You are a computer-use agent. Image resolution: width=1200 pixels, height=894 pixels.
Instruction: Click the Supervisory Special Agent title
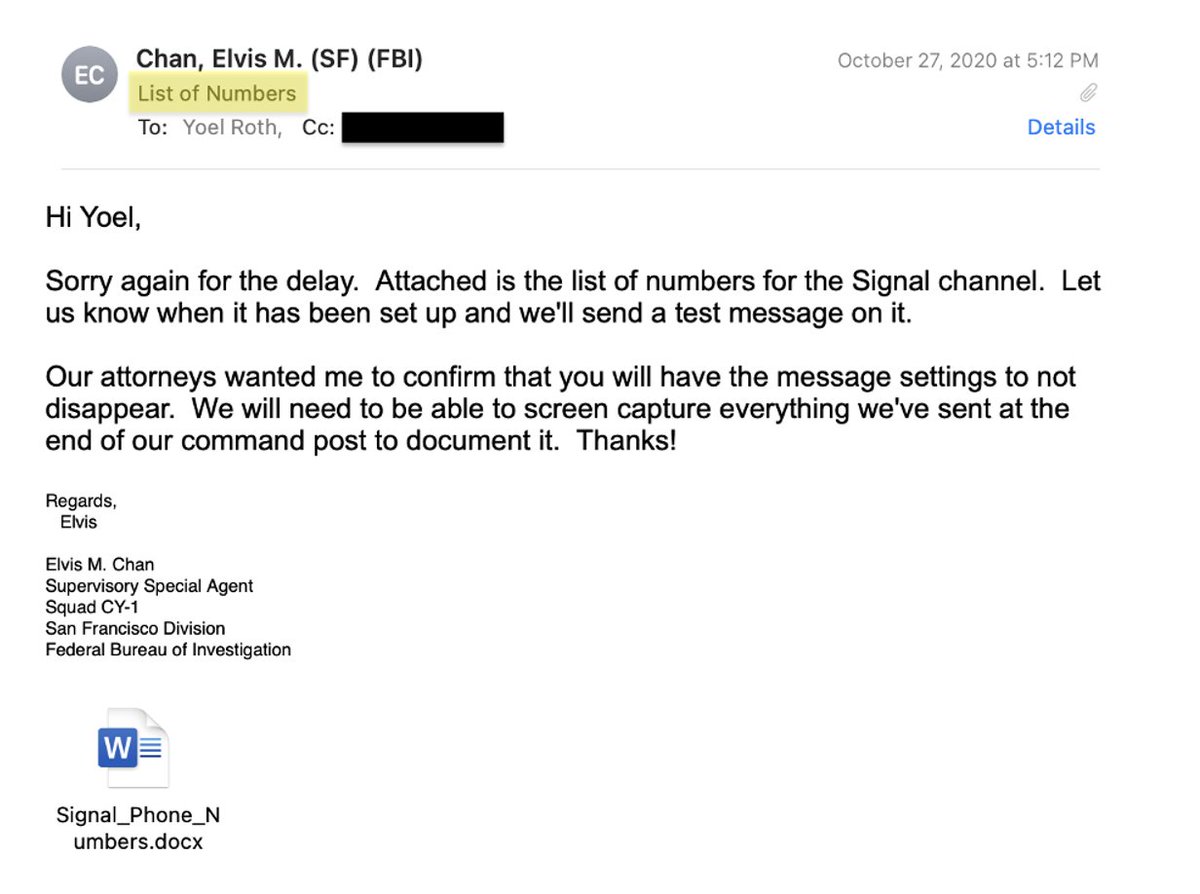tap(149, 586)
